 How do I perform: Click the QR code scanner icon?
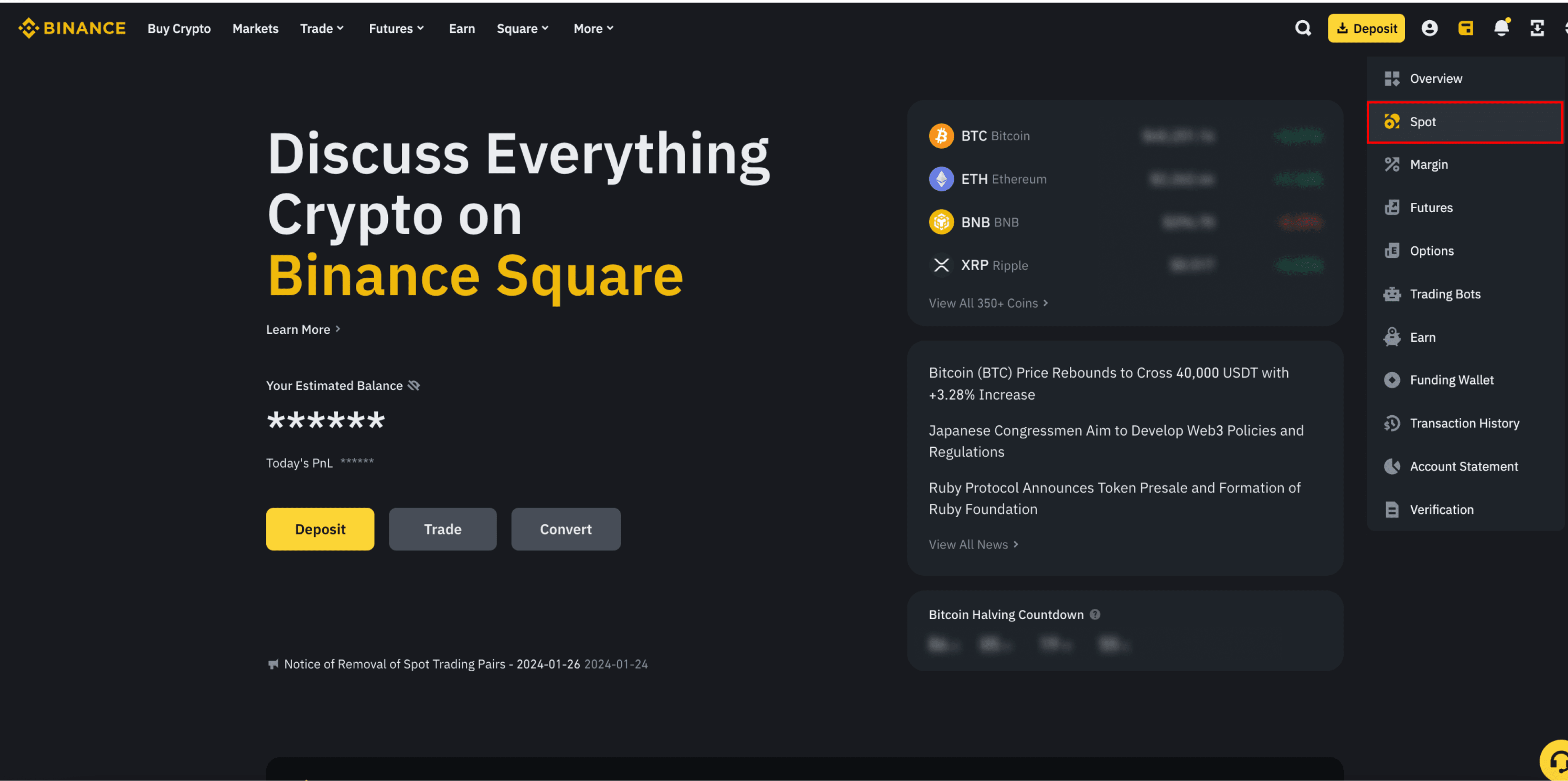pyautogui.click(x=1536, y=28)
